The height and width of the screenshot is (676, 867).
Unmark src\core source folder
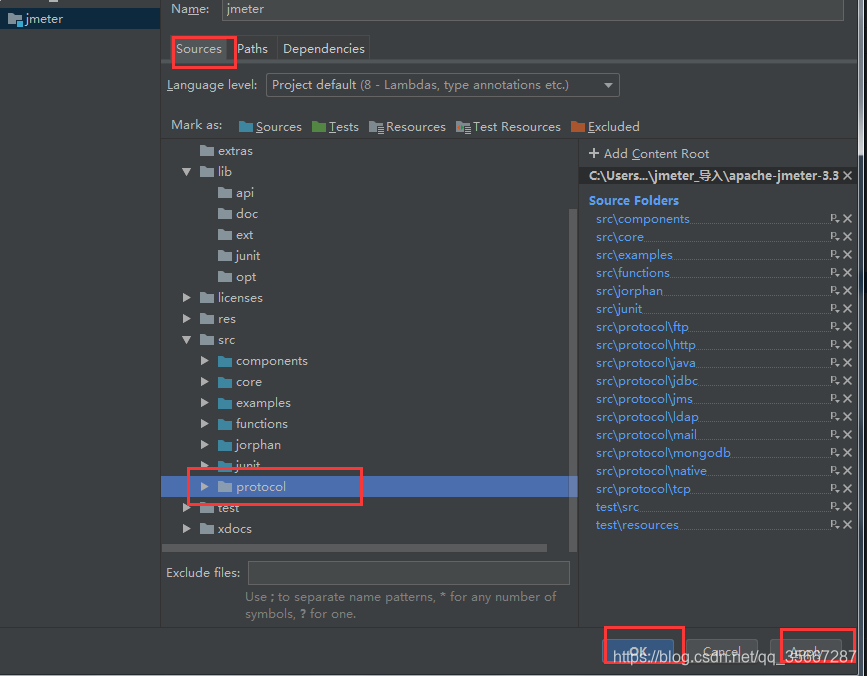coord(847,237)
